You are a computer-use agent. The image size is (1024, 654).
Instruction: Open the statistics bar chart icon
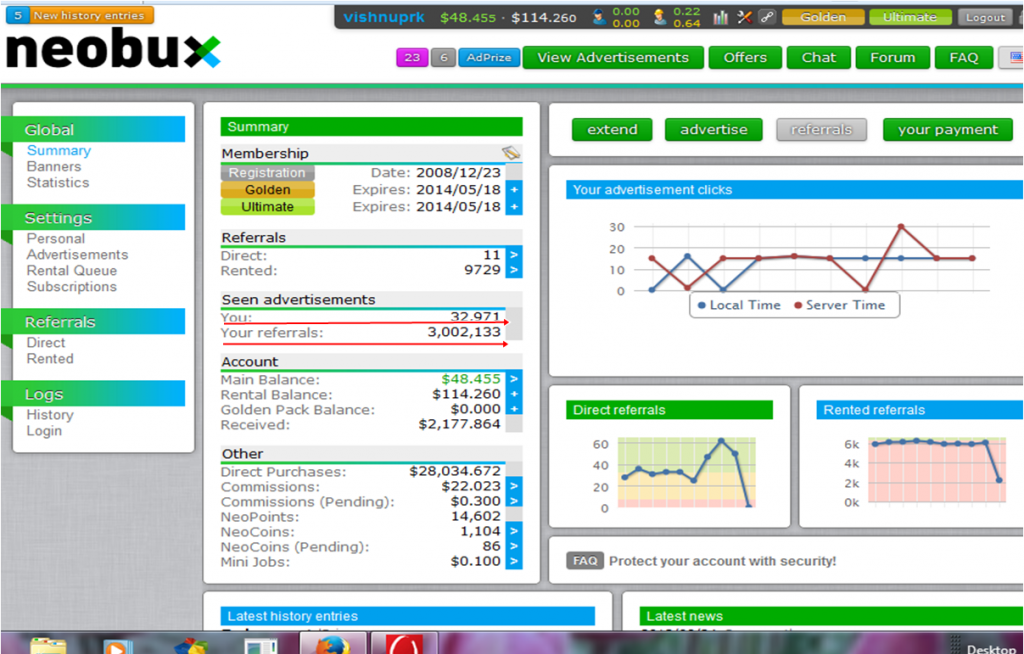point(720,17)
